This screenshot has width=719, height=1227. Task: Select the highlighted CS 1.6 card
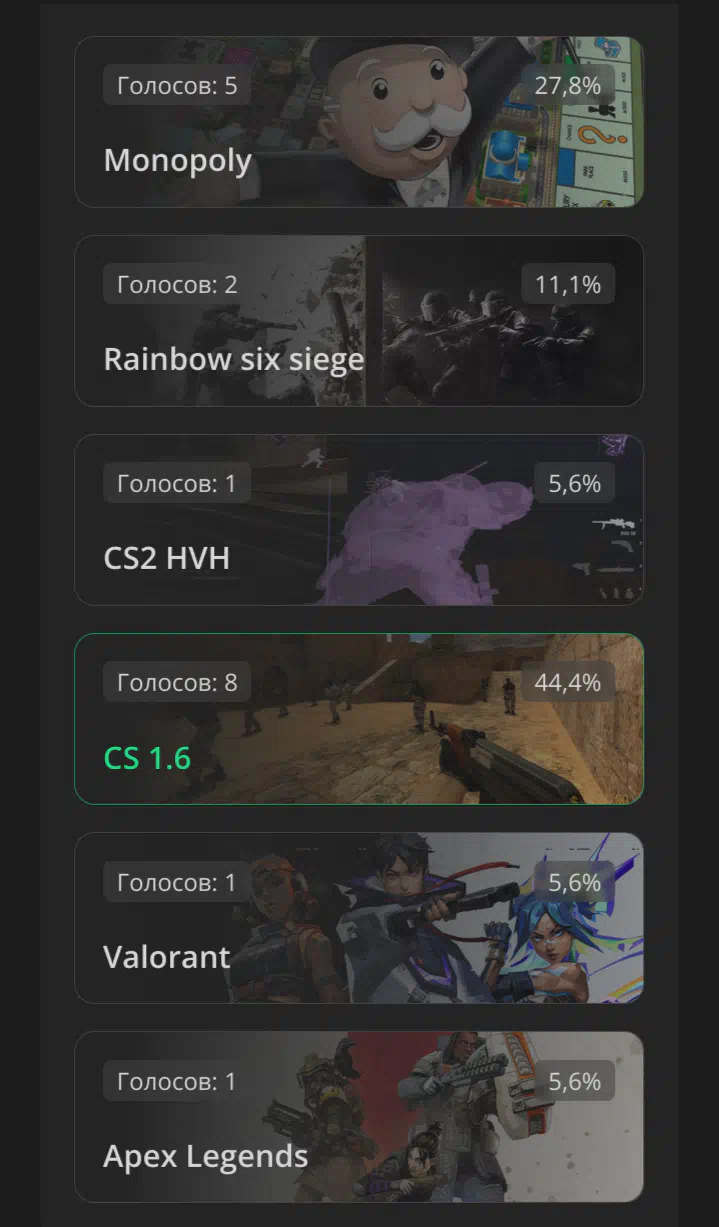pos(359,719)
